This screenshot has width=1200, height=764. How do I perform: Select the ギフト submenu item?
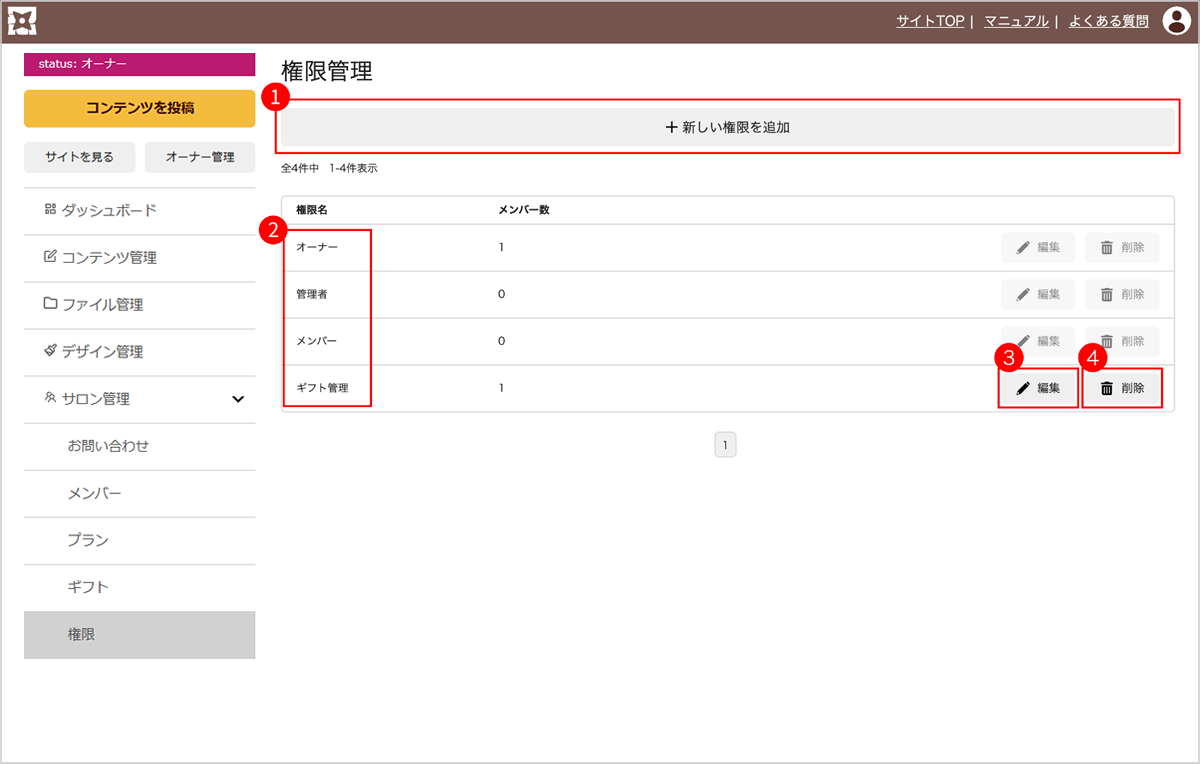(88, 587)
